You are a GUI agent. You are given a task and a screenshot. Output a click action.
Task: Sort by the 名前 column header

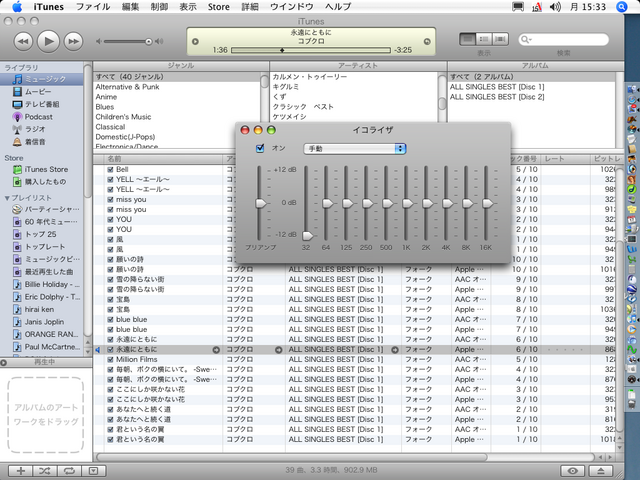(x=163, y=159)
